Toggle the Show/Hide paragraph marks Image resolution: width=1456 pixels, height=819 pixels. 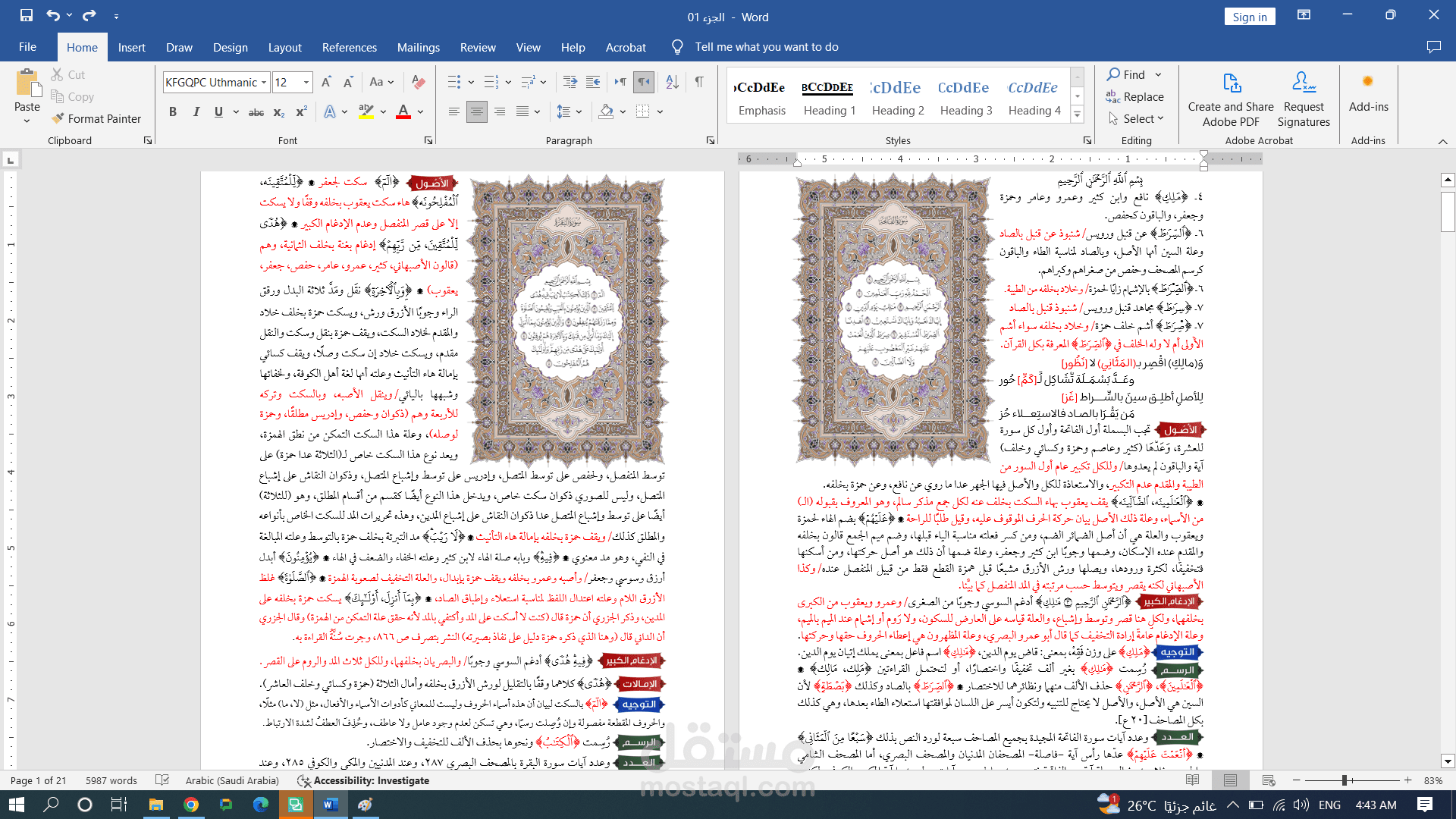pyautogui.click(x=698, y=81)
